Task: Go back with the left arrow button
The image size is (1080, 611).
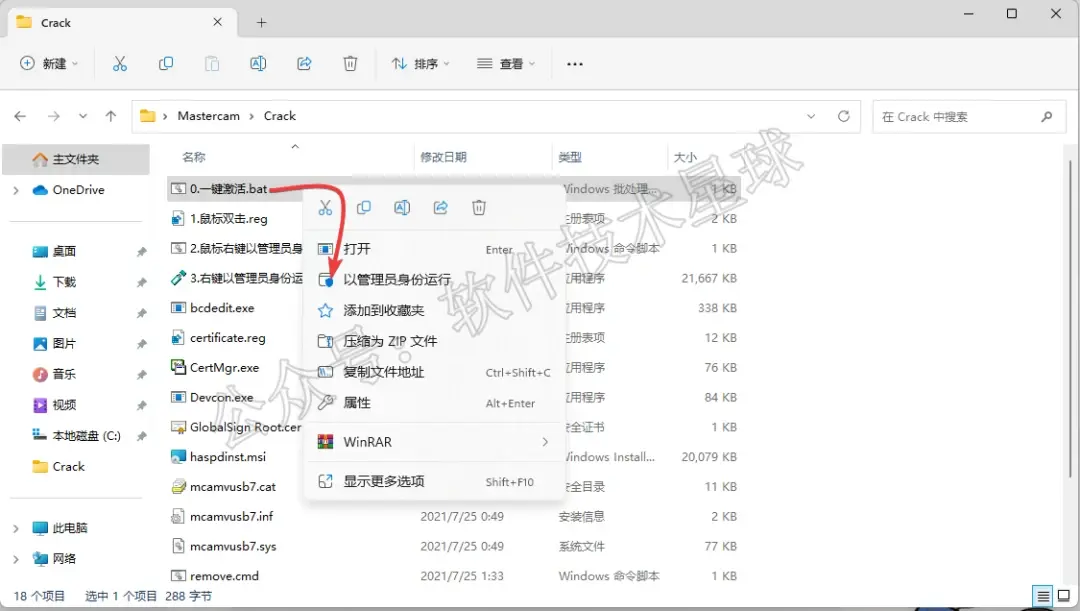Action: click(20, 116)
